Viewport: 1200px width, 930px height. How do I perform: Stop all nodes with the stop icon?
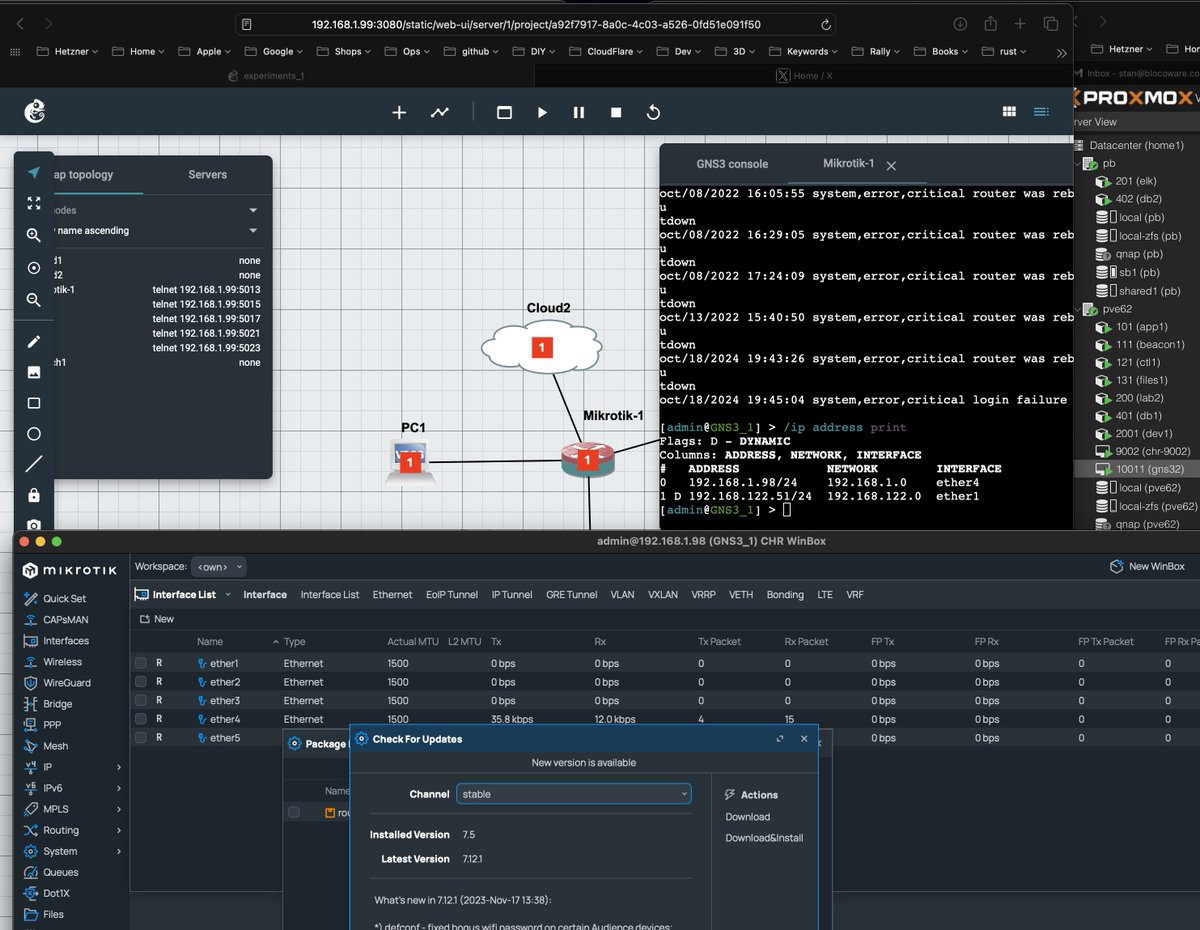point(616,112)
